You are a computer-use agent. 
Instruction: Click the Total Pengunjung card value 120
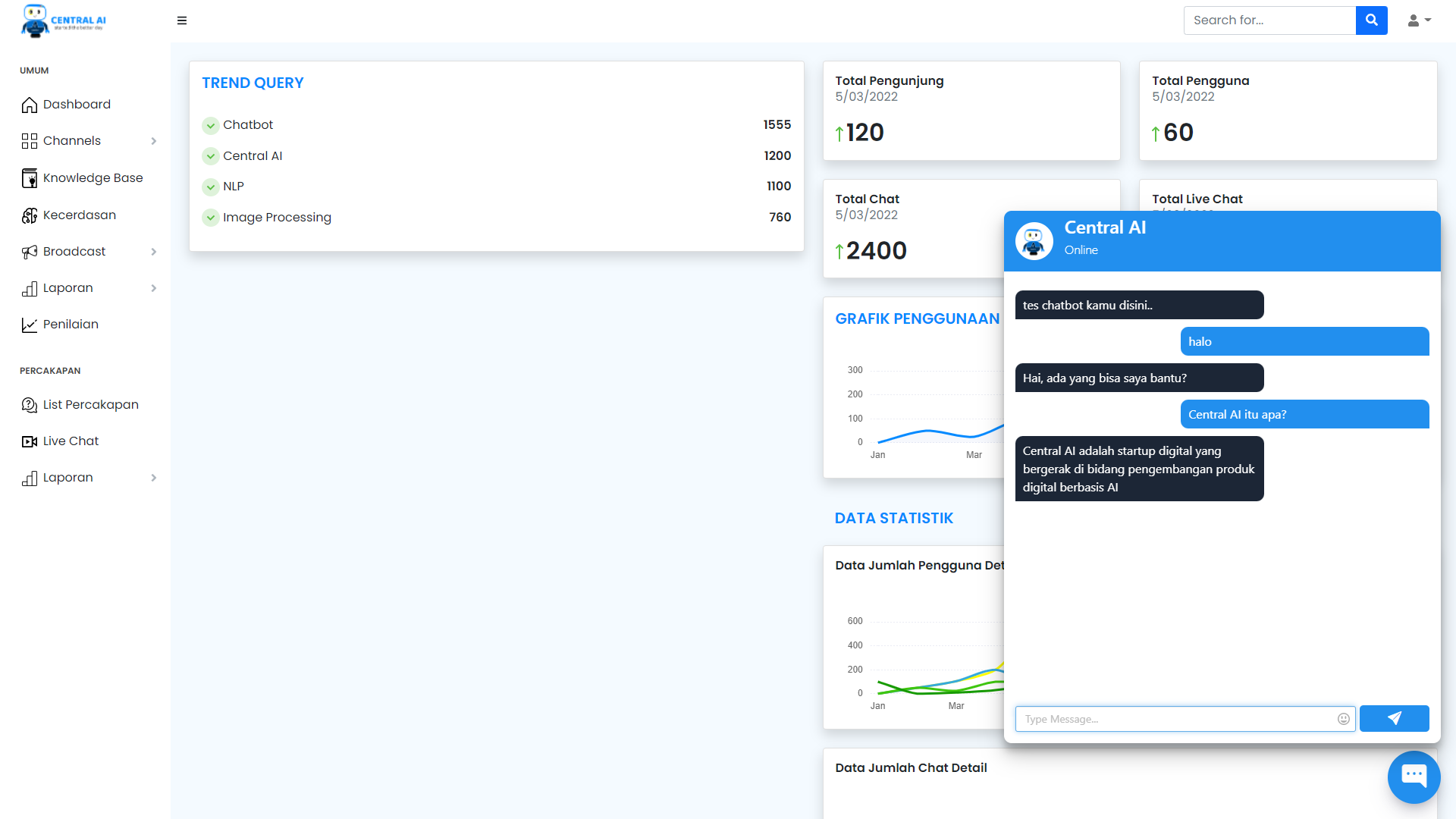[864, 133]
